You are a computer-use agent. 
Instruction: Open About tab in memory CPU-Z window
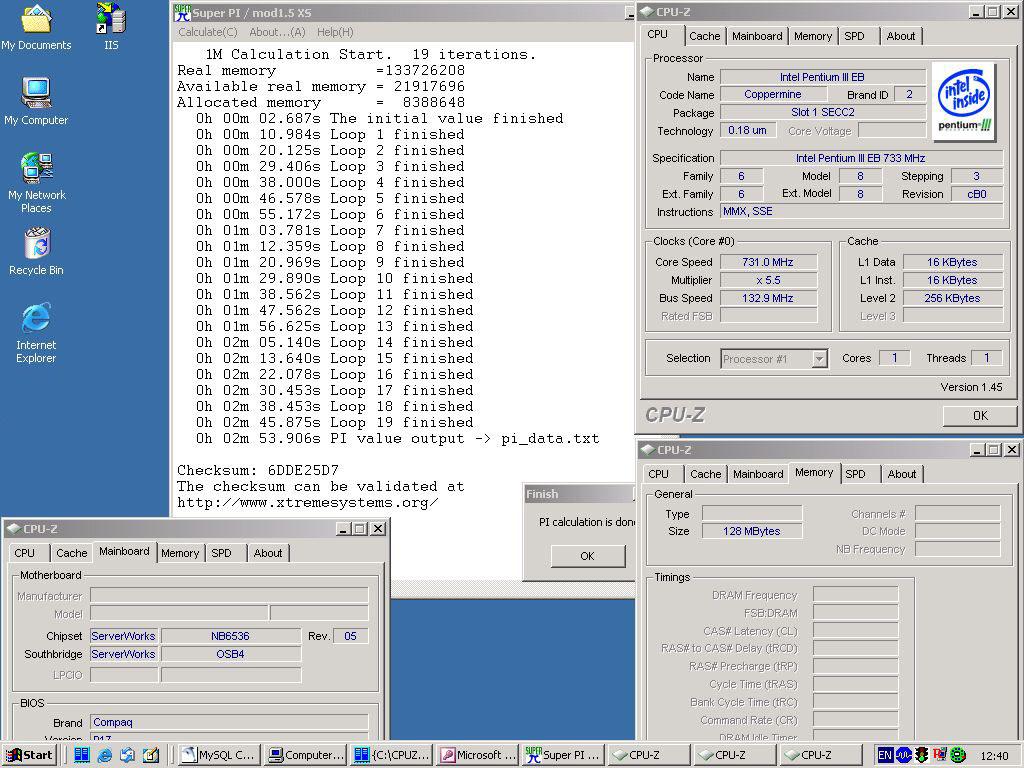click(x=901, y=474)
